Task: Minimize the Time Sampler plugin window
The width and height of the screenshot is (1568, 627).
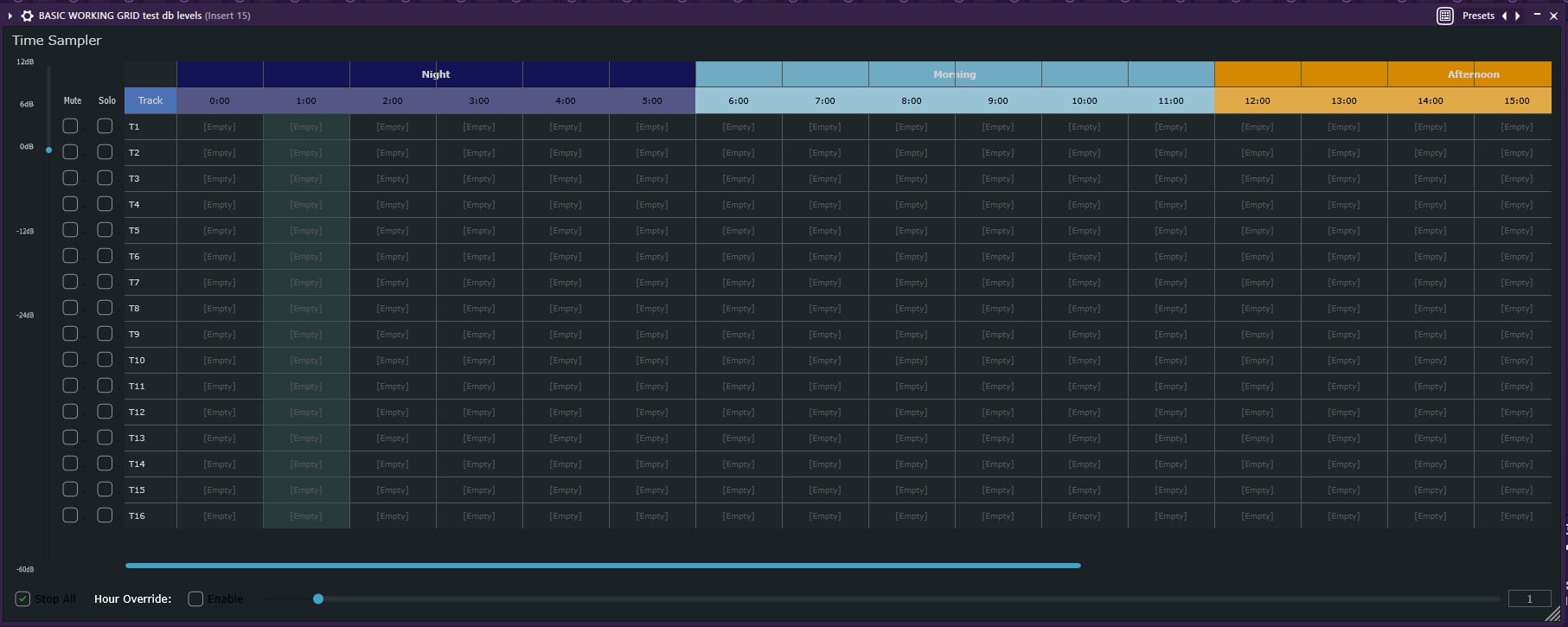Action: [x=1537, y=15]
